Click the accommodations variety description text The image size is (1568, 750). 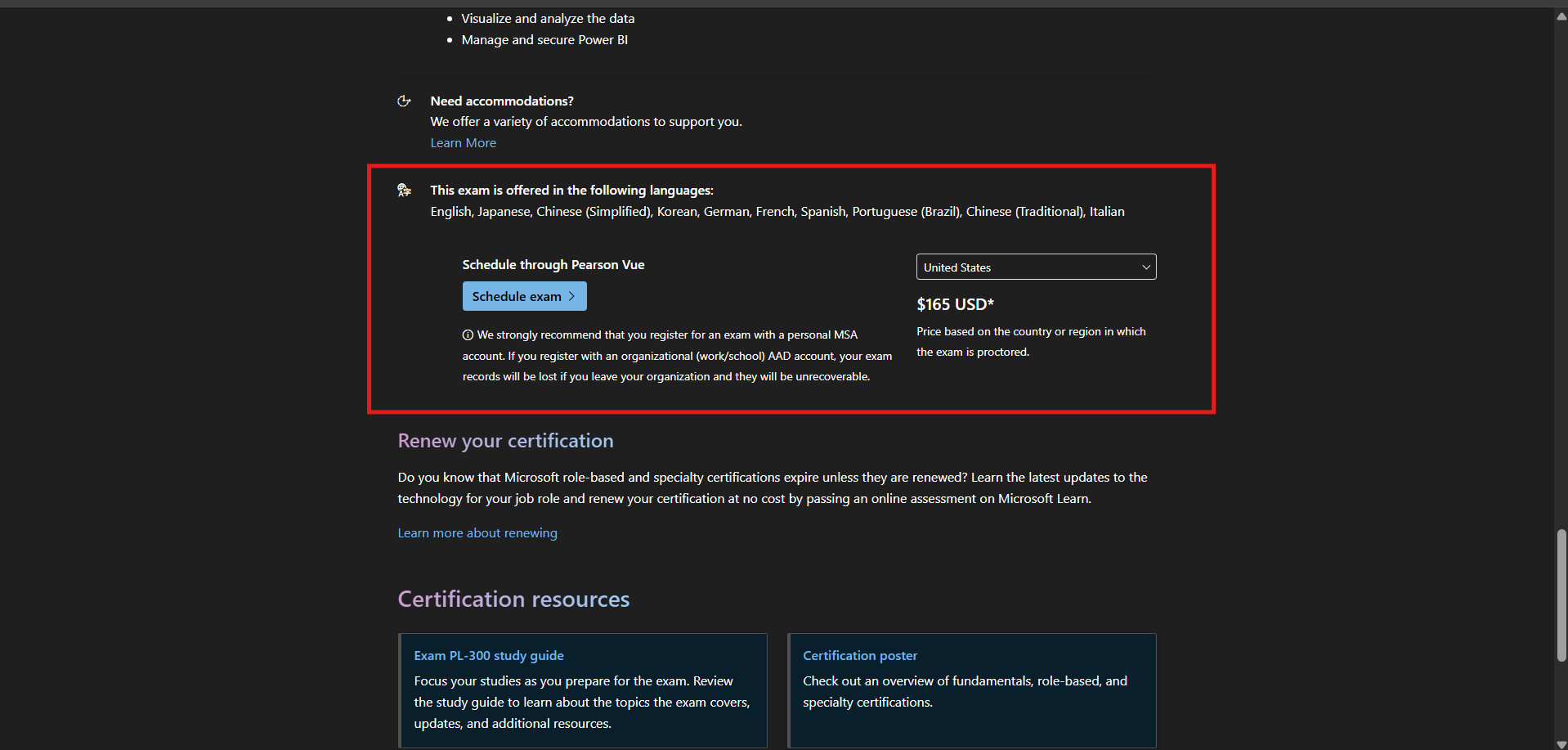[x=586, y=121]
